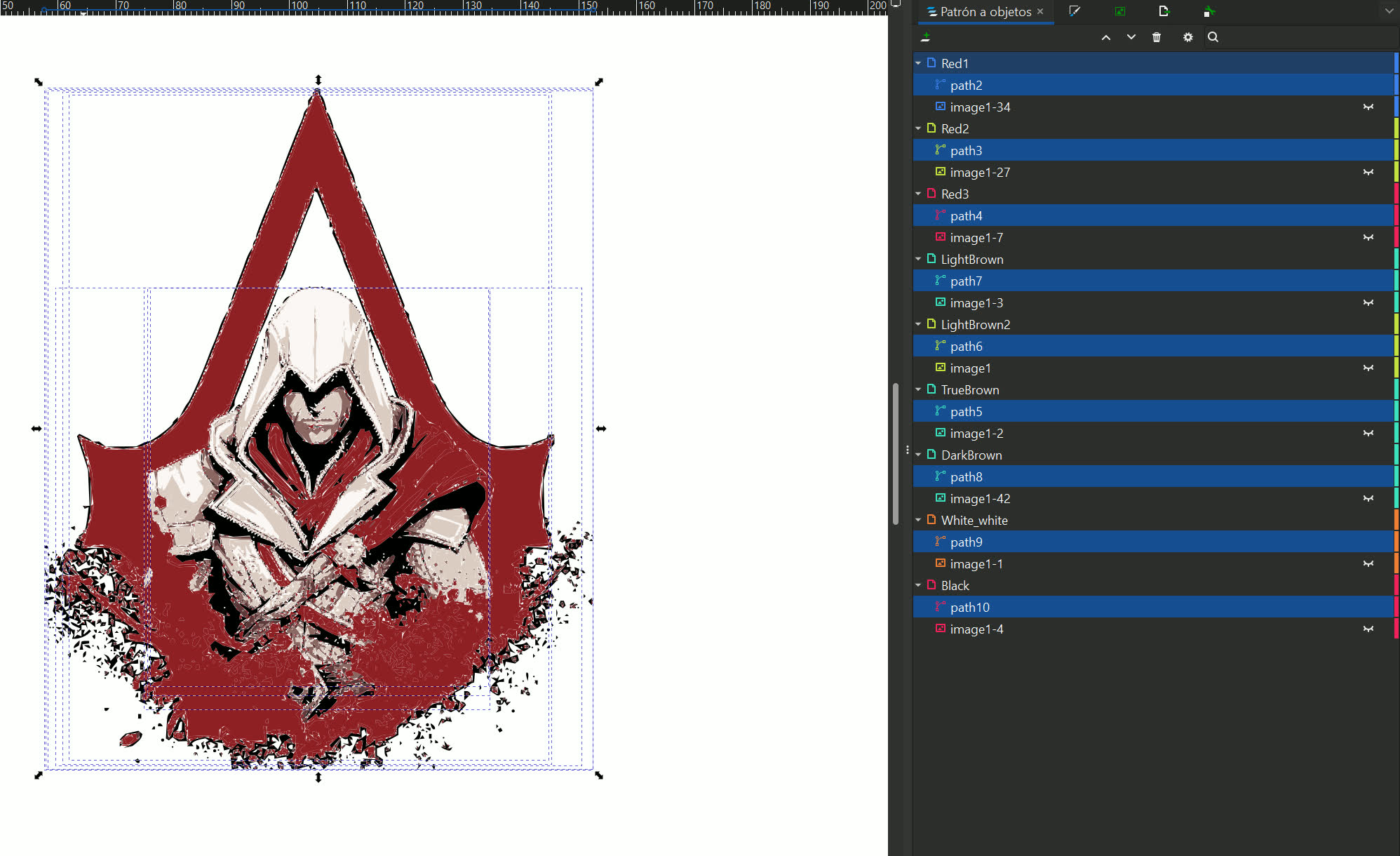Click the image icon beside image1-4

click(x=940, y=629)
